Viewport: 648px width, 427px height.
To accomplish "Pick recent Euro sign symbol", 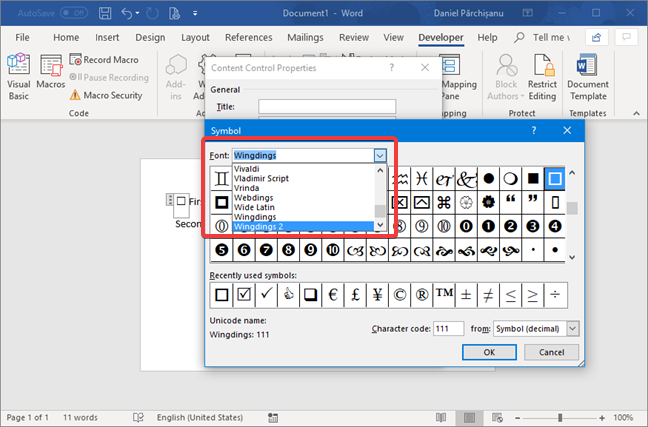I will [333, 295].
